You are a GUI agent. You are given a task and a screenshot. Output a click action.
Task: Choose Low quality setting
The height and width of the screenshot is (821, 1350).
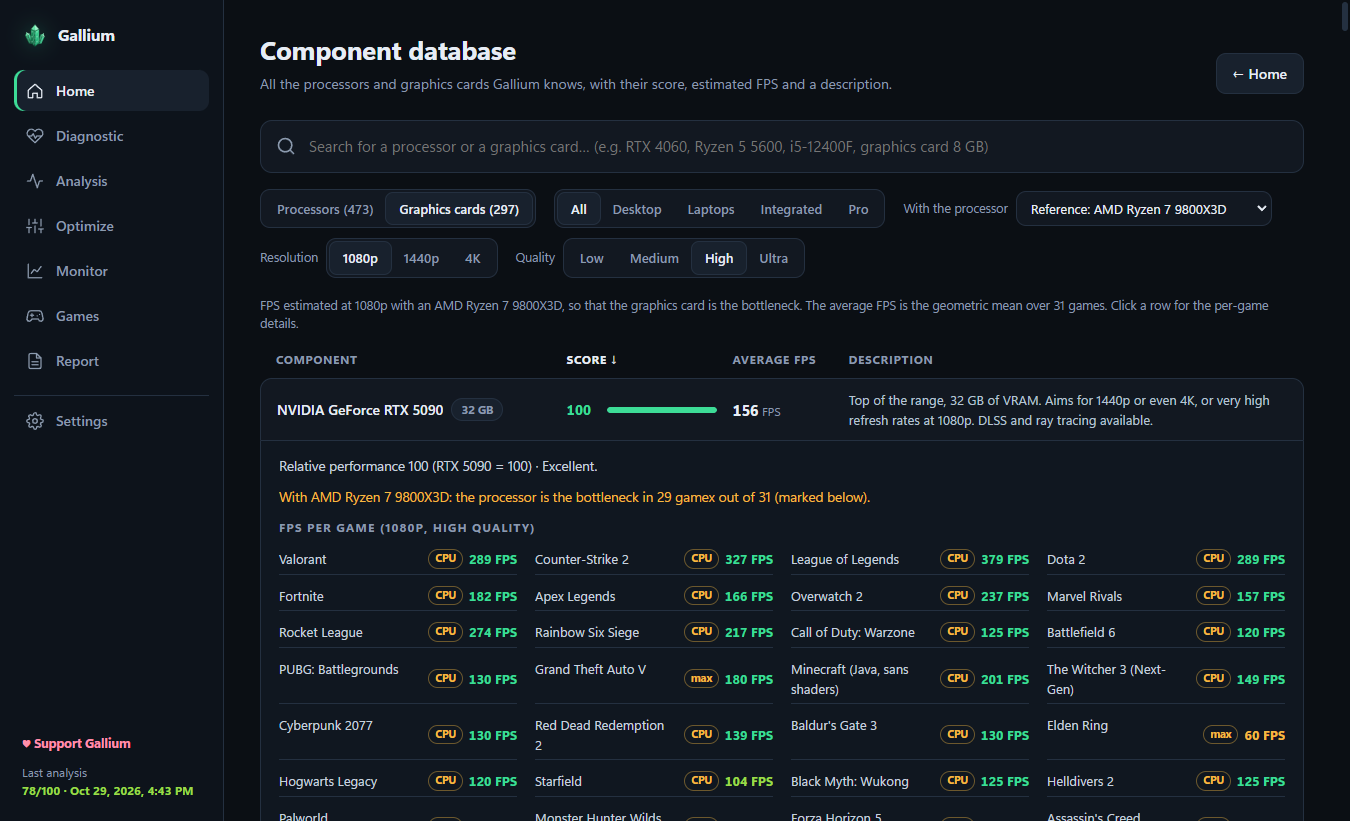coord(592,258)
